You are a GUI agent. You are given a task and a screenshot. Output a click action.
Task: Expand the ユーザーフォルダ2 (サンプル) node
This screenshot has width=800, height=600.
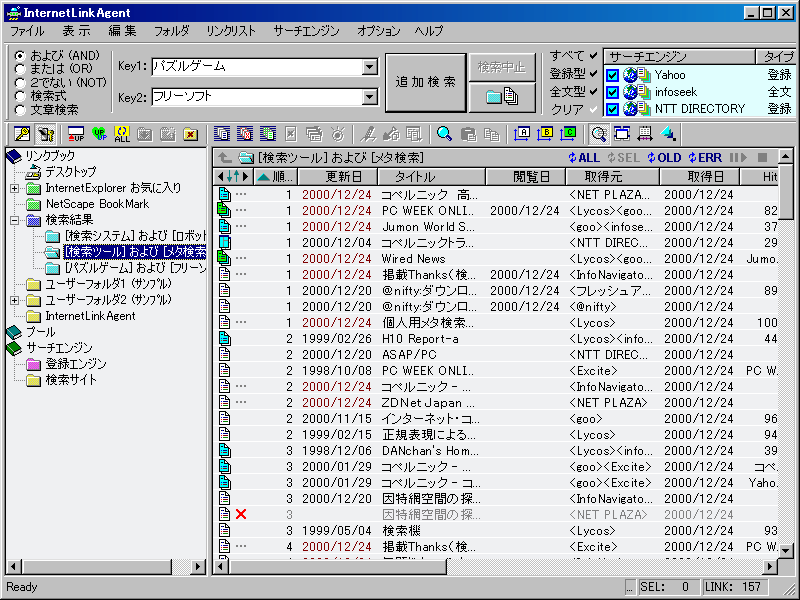point(15,300)
